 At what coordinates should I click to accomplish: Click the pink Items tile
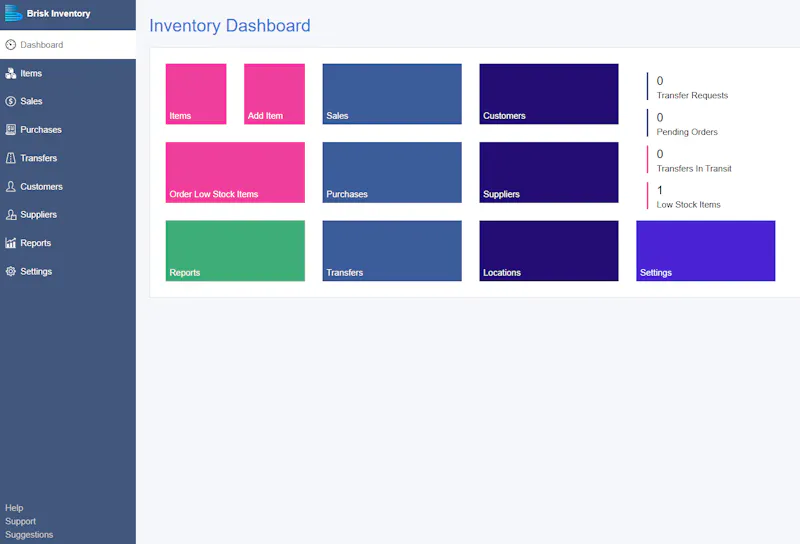click(196, 94)
